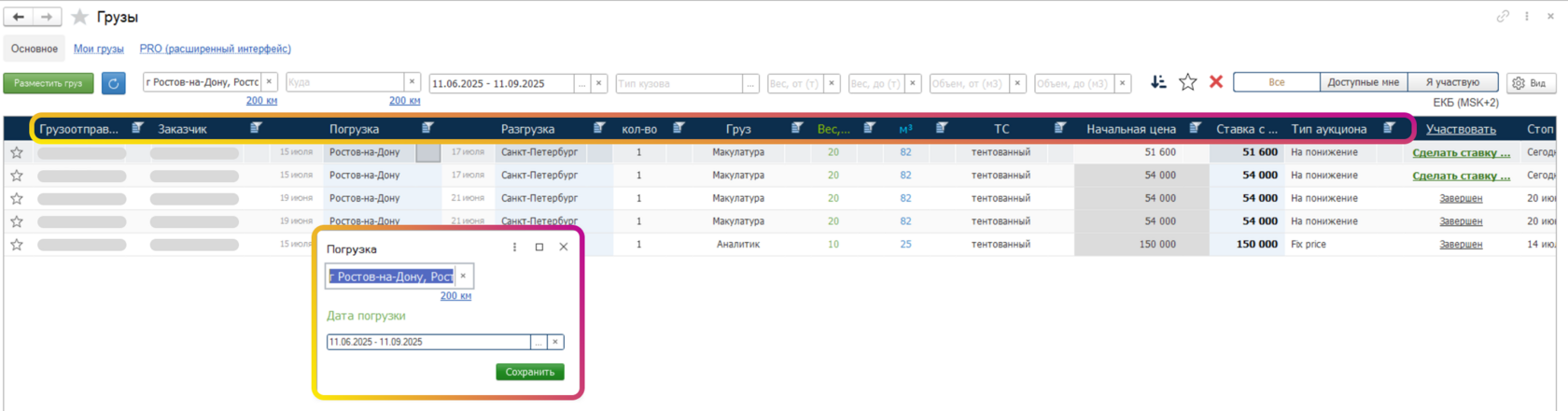Open filter icon of кол-во column
1568x411 pixels.
click(x=679, y=128)
